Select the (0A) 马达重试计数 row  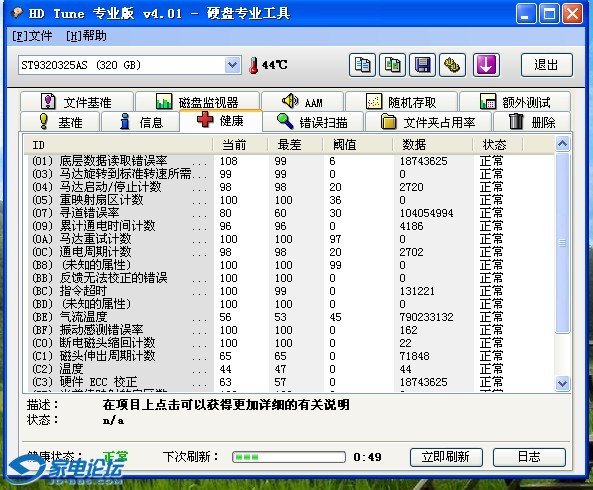[x=289, y=239]
